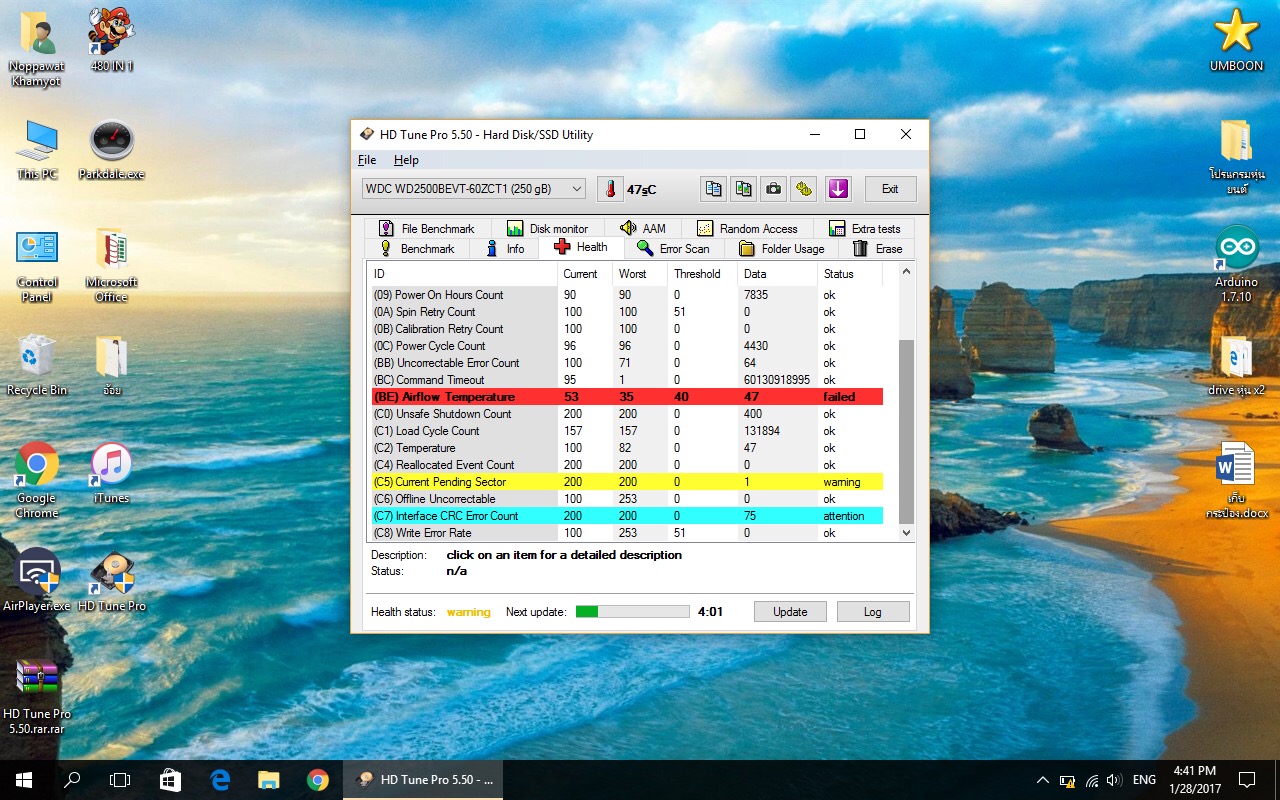The height and width of the screenshot is (800, 1280).
Task: Open the drive selection dropdown
Action: coord(473,189)
